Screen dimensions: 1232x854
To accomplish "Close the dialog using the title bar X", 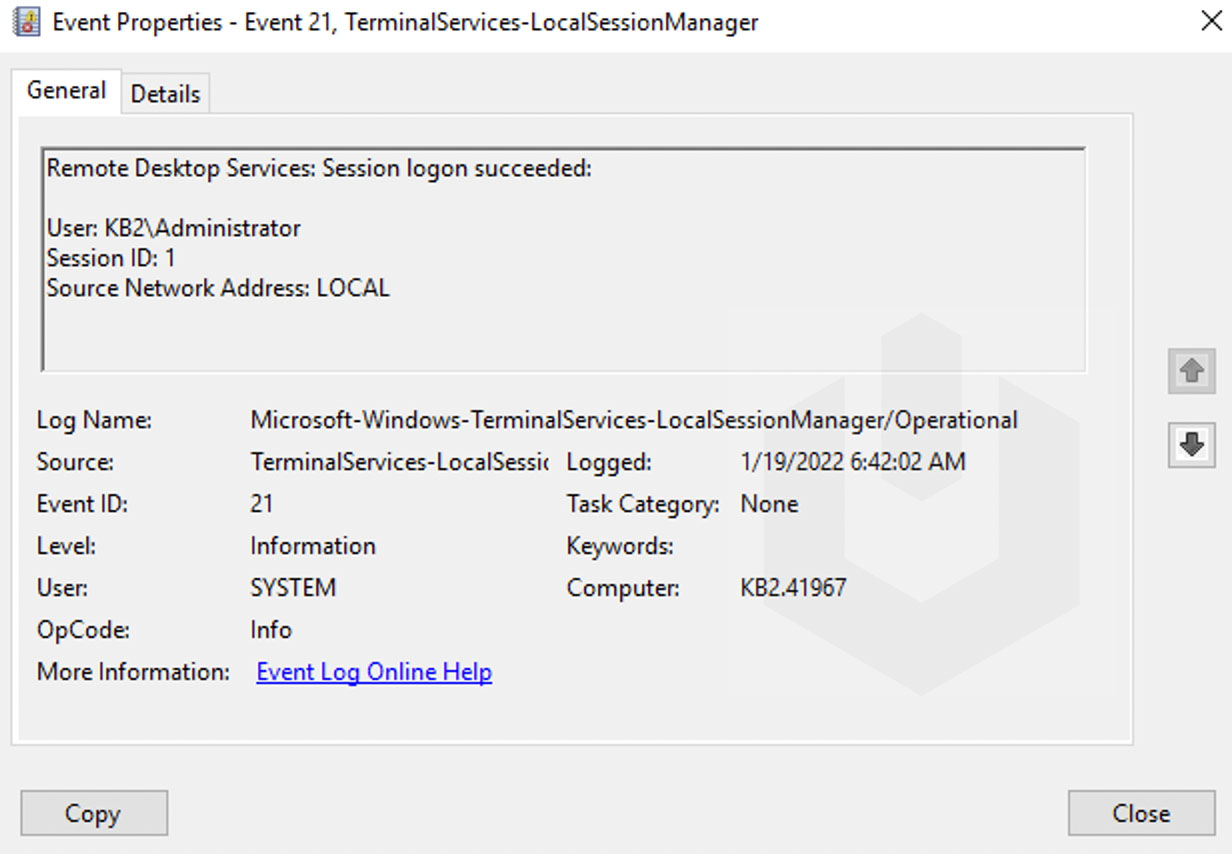I will point(1211,21).
